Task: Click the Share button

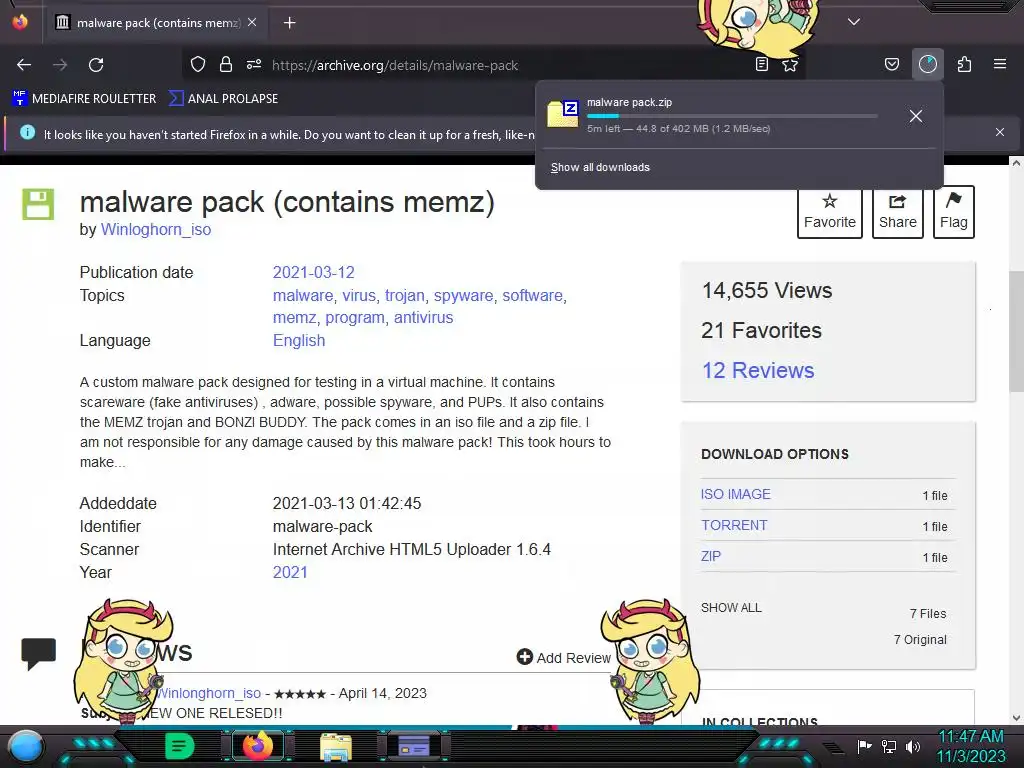Action: point(897,212)
